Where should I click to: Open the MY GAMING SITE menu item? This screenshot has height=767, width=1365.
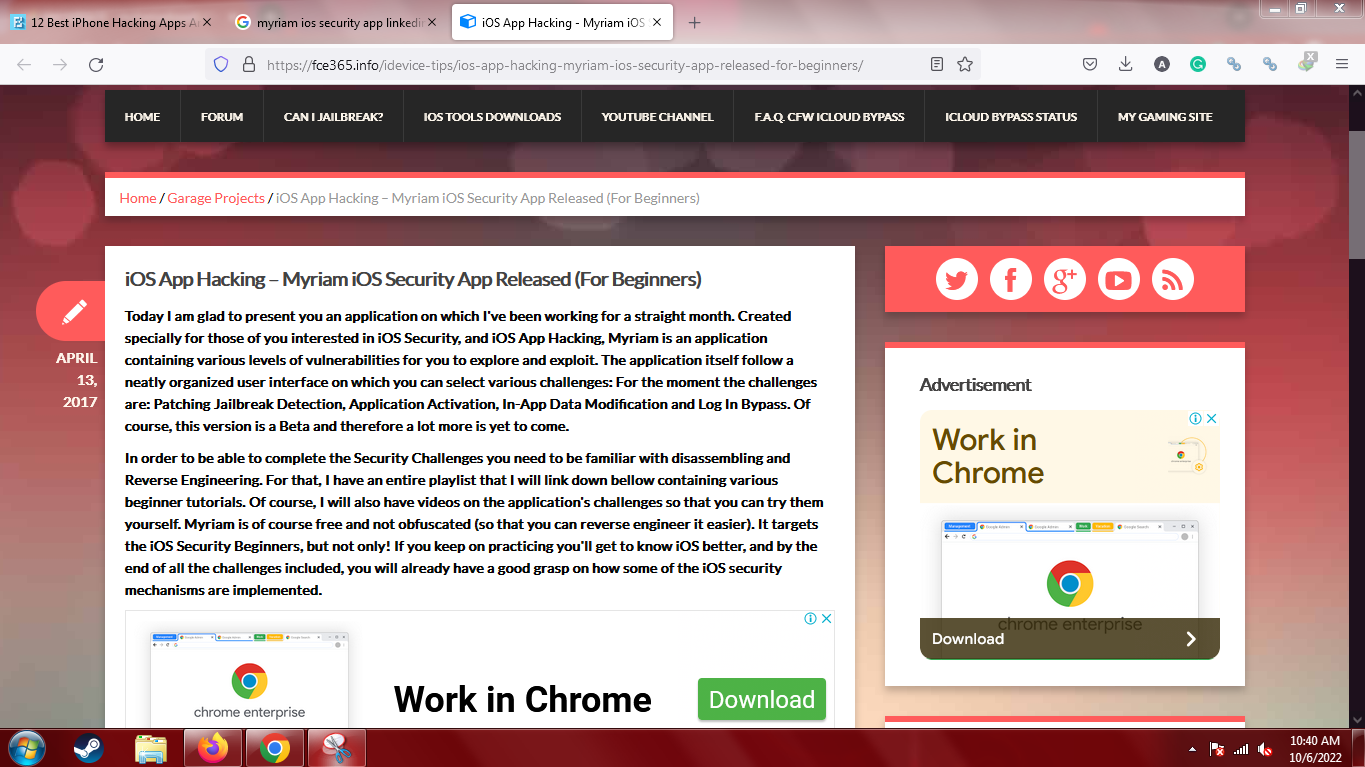click(1165, 116)
